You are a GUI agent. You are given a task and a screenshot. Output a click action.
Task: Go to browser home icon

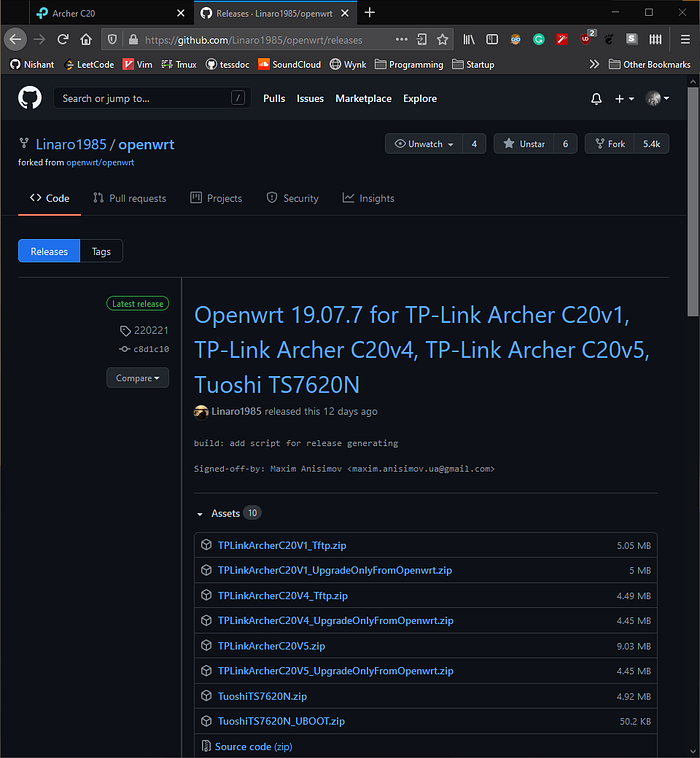click(86, 40)
